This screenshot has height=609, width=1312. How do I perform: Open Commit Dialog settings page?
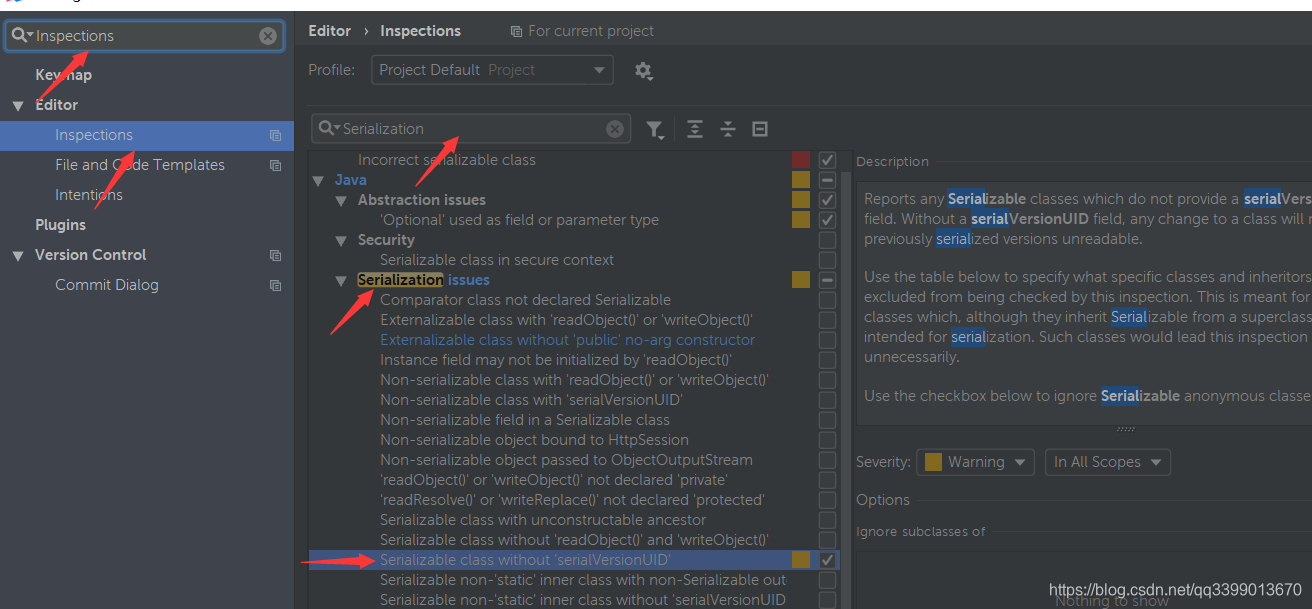[x=107, y=285]
